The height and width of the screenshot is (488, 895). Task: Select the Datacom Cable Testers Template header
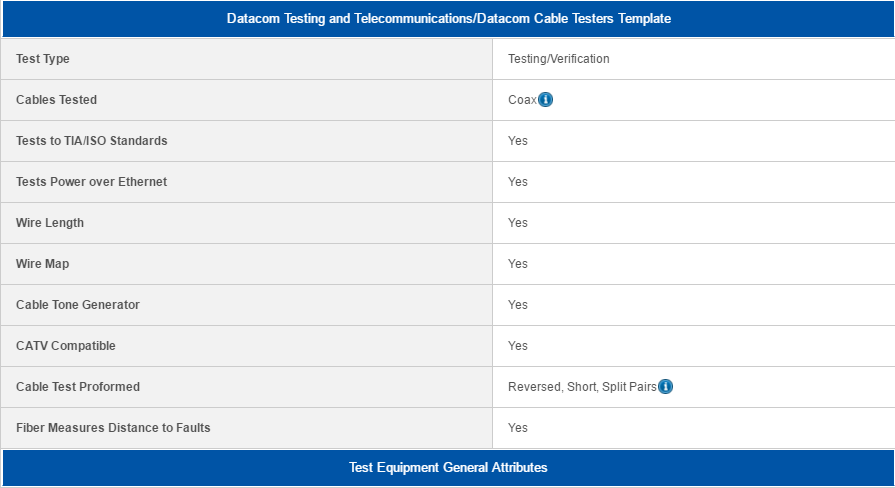pos(449,19)
